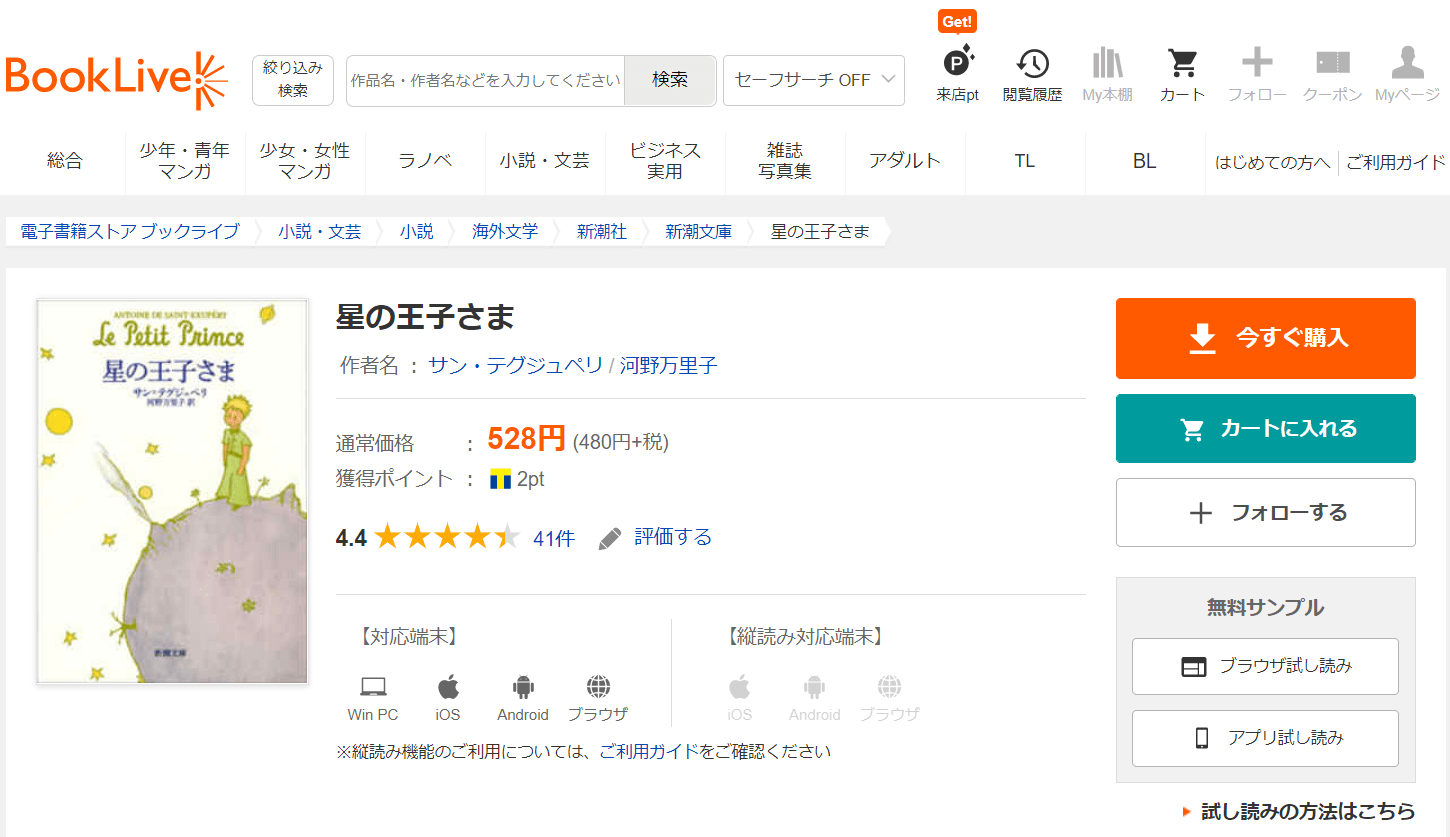This screenshot has width=1450, height=837.
Task: Click the BookLive logo
Action: [116, 80]
